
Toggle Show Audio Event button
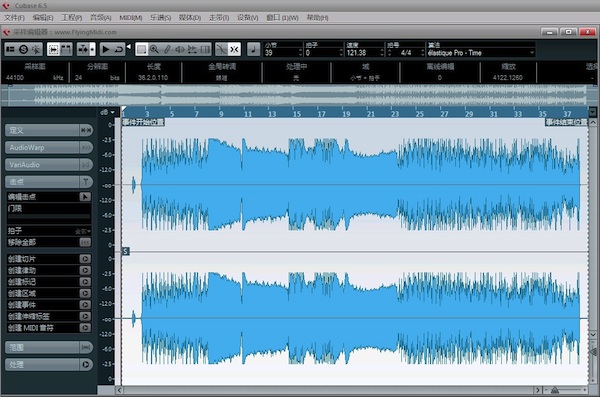[54, 49]
